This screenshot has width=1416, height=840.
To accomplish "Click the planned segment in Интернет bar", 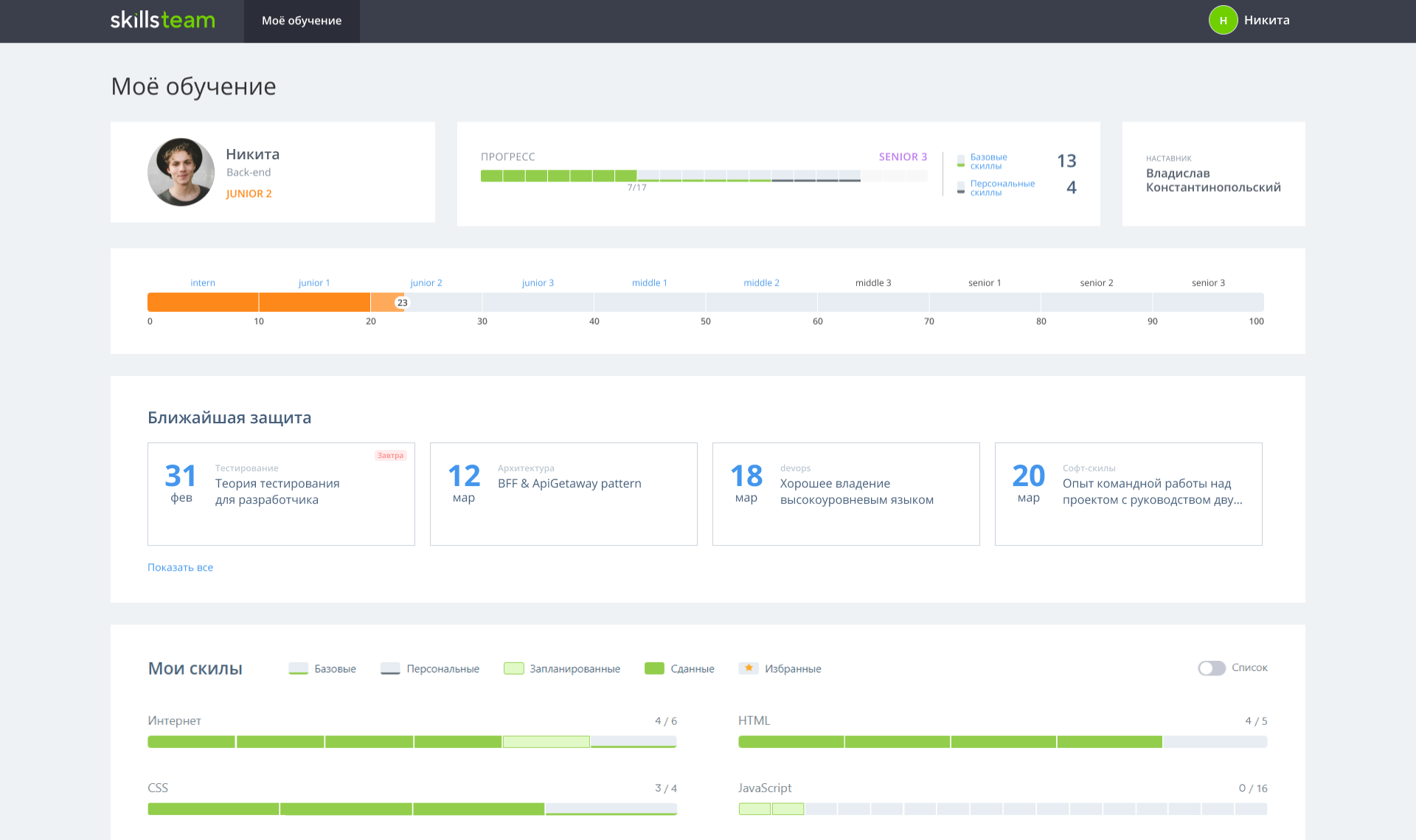I will (x=546, y=742).
